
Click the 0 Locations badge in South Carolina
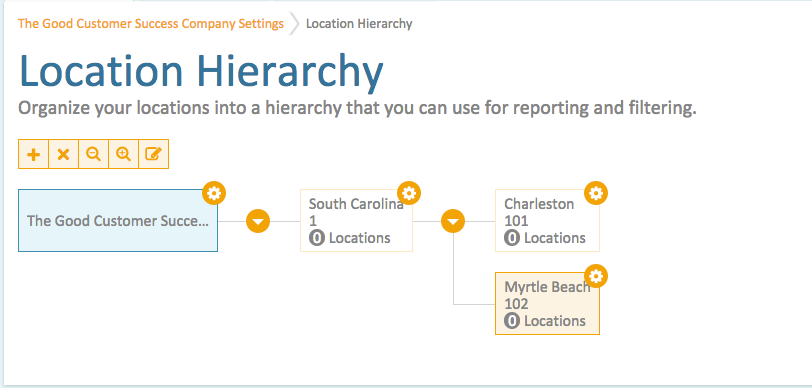coord(316,238)
